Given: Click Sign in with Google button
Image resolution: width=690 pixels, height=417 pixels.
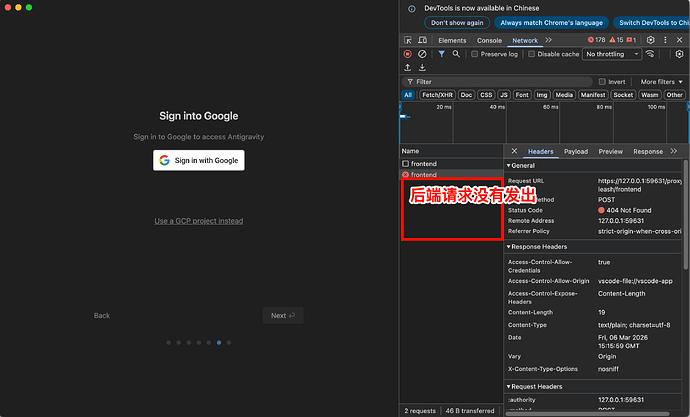Looking at the screenshot, I should [x=199, y=161].
